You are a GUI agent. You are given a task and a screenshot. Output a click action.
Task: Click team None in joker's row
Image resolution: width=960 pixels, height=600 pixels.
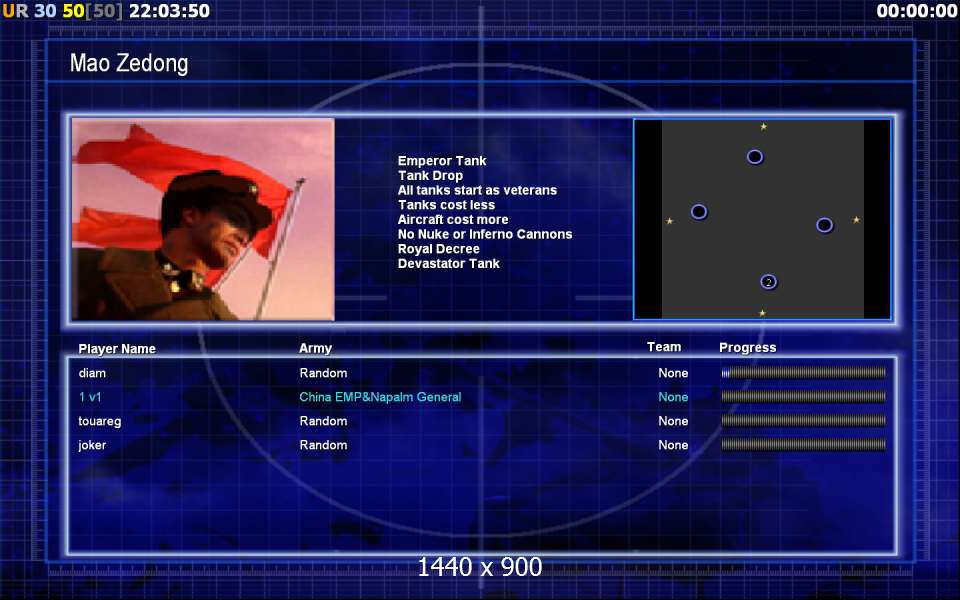(673, 445)
